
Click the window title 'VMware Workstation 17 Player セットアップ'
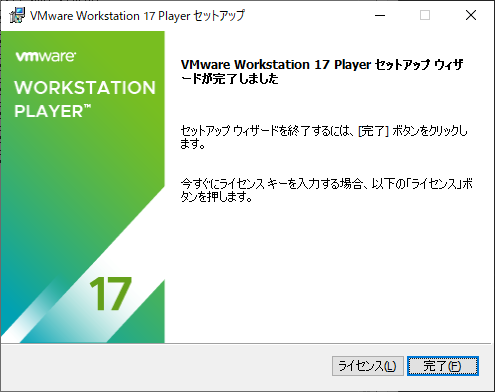click(137, 16)
